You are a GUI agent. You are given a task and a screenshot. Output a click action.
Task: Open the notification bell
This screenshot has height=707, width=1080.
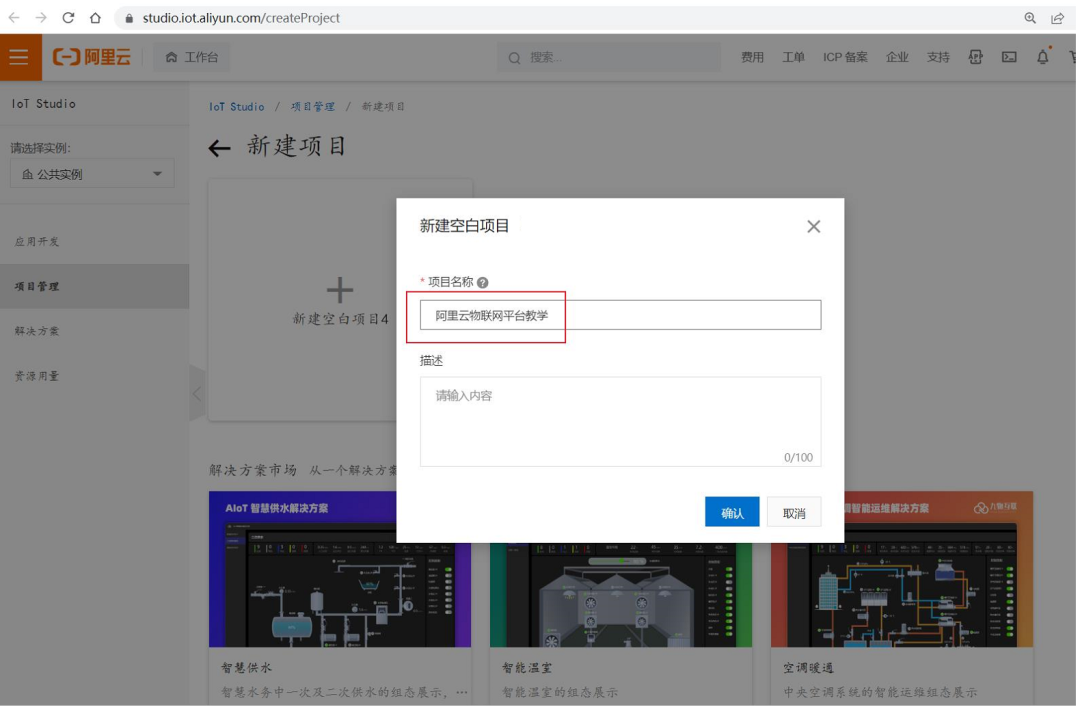pos(1043,57)
